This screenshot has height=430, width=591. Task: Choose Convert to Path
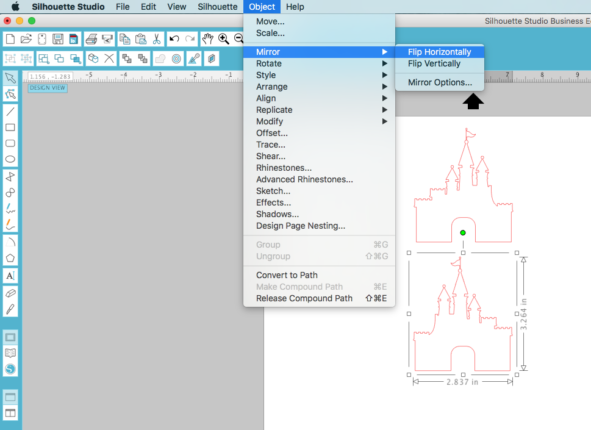tap(319, 275)
